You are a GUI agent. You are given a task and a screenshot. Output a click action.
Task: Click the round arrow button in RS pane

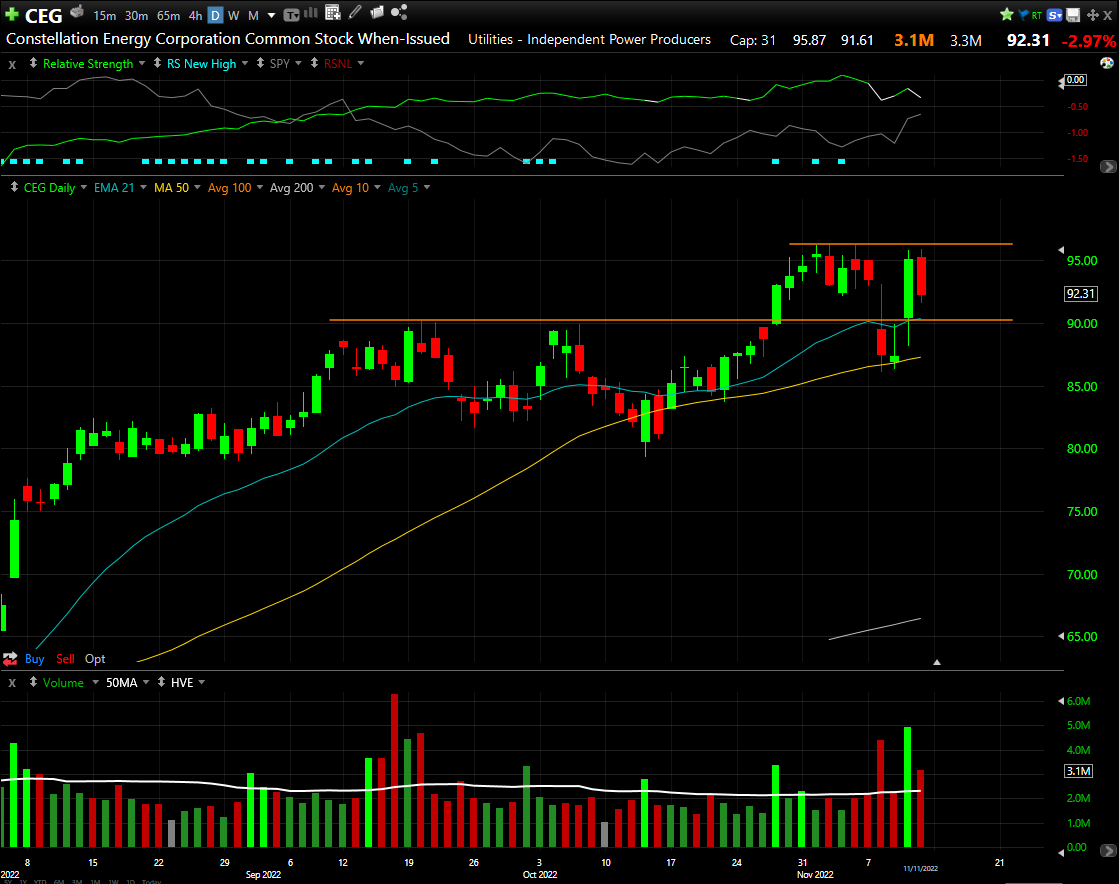pyautogui.click(x=1108, y=166)
